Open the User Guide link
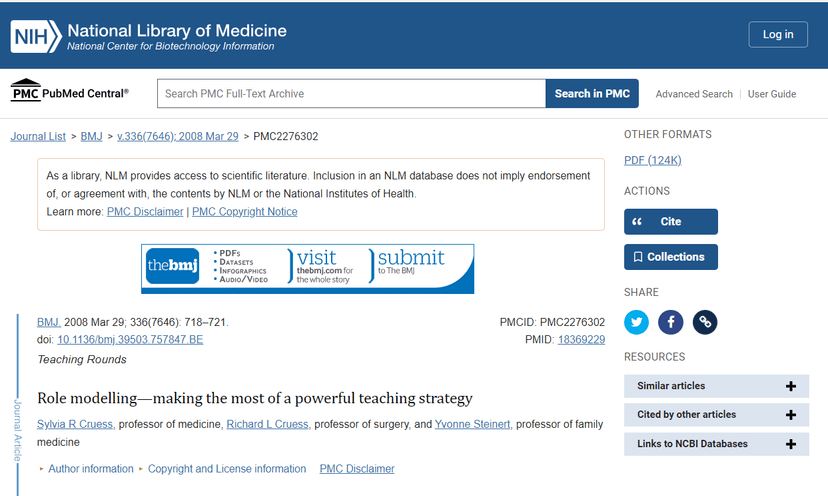The height and width of the screenshot is (496, 828). coord(772,94)
